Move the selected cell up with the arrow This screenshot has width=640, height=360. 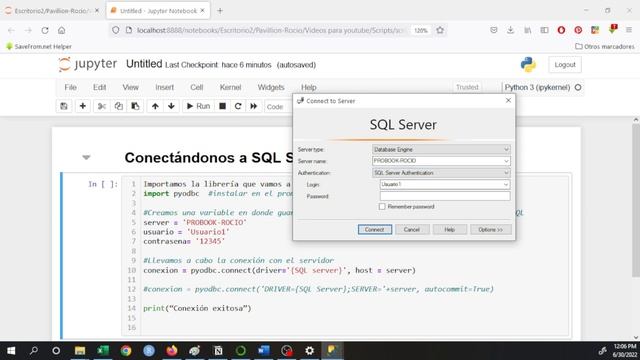(x=155, y=106)
